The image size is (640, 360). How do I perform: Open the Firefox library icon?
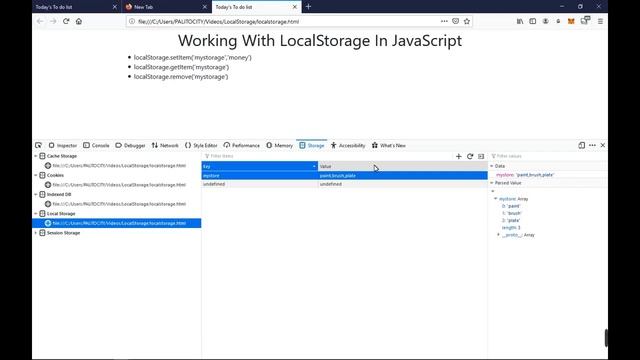[x=520, y=21]
